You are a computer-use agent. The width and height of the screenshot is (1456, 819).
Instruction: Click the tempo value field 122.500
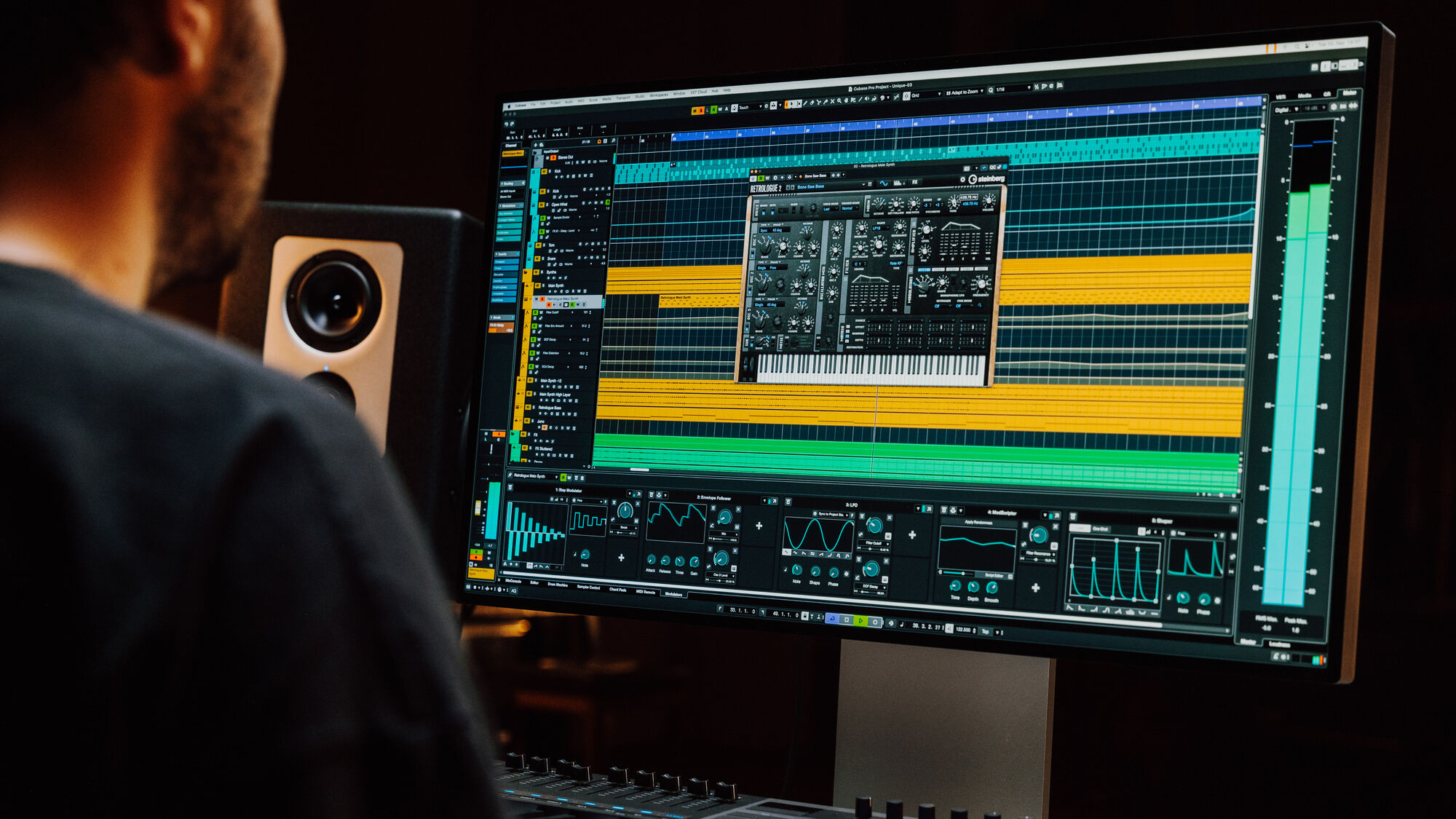point(963,630)
